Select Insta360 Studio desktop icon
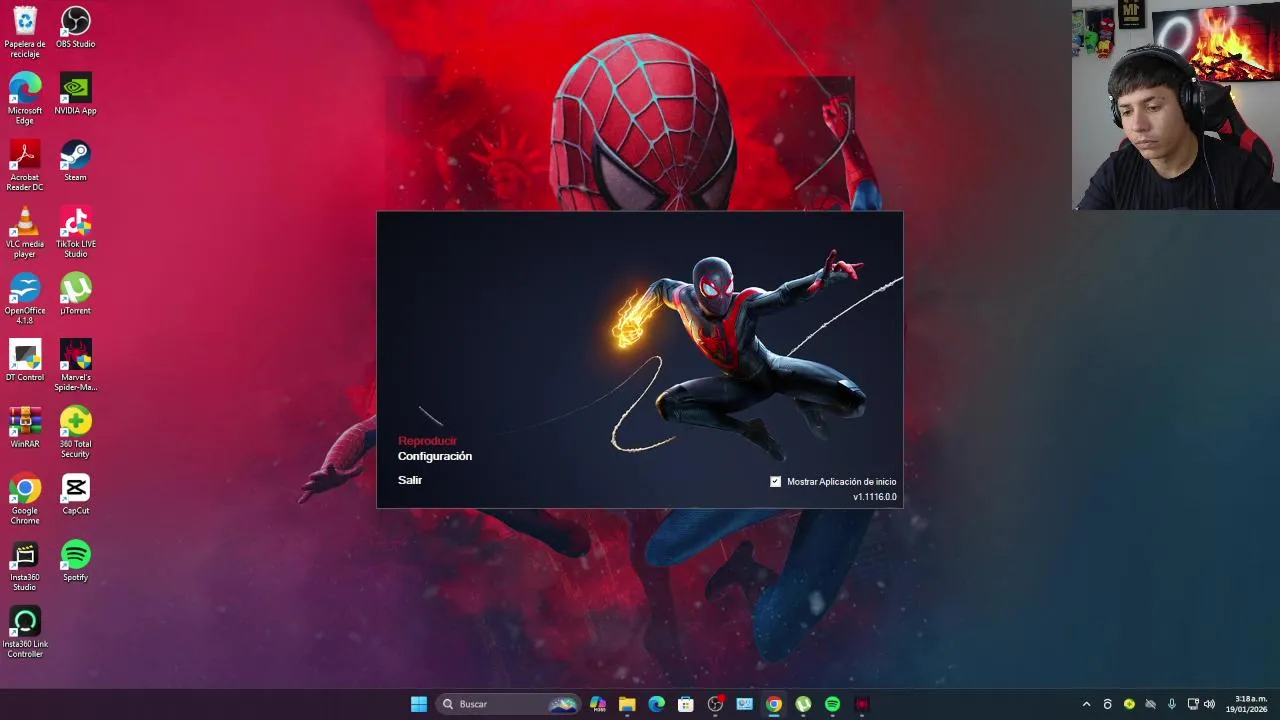 pos(25,566)
